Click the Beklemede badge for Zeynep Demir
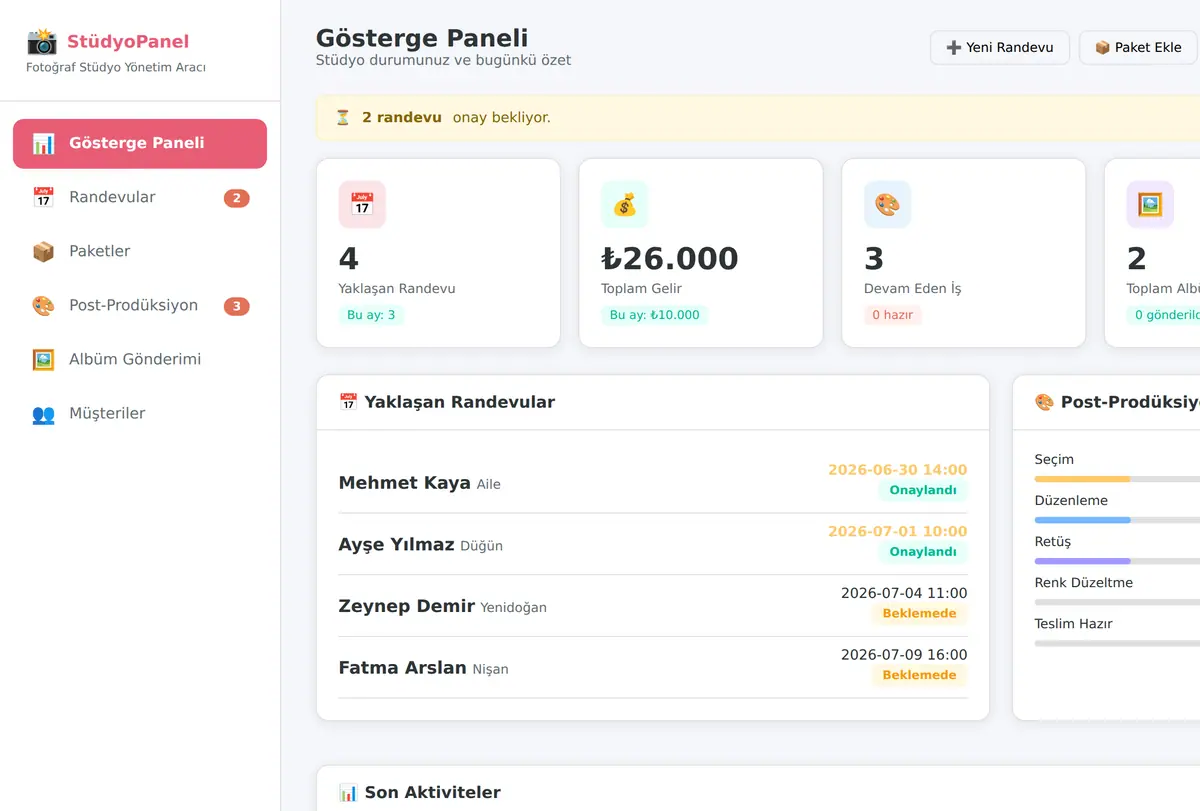Screen dimensions: 1200x811 tap(919, 613)
